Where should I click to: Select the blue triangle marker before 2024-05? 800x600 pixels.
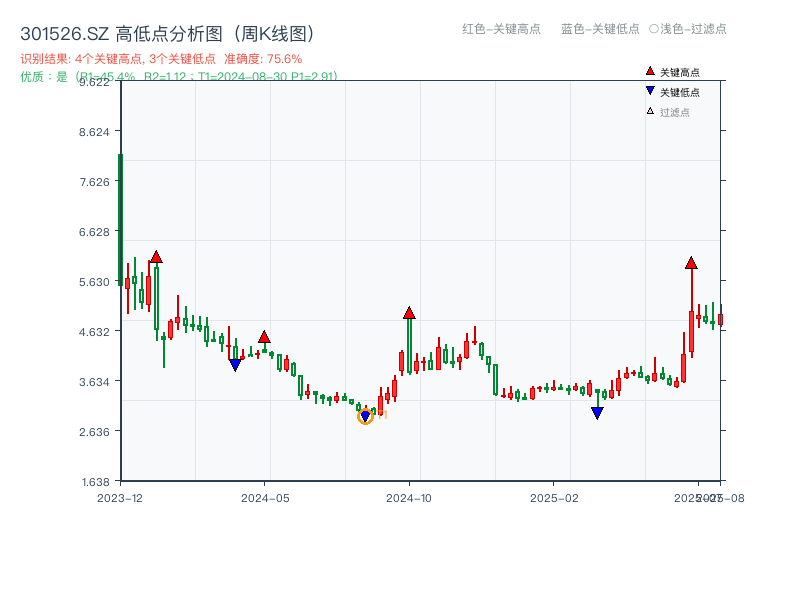click(x=235, y=364)
